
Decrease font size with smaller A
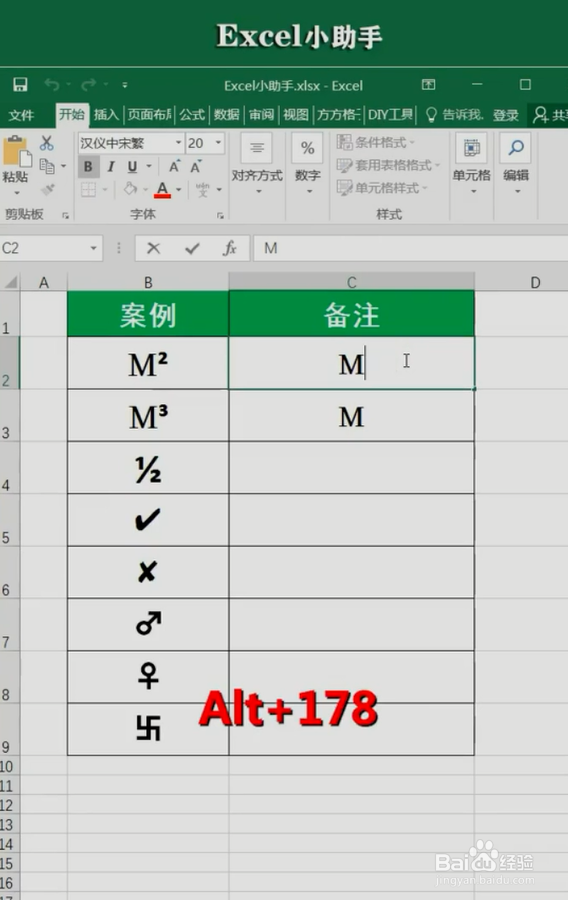pos(196,166)
